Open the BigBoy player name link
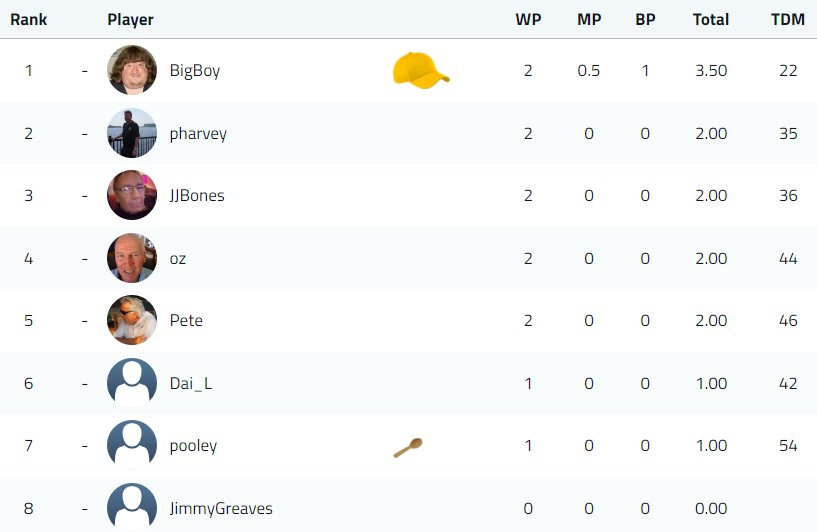Viewport: 817px width, 532px height. click(x=195, y=71)
